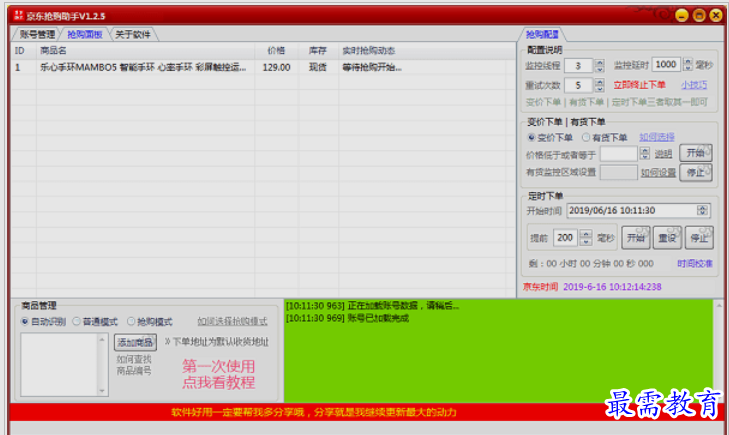Decrease 监控延时 with the down arrow

point(688,68)
